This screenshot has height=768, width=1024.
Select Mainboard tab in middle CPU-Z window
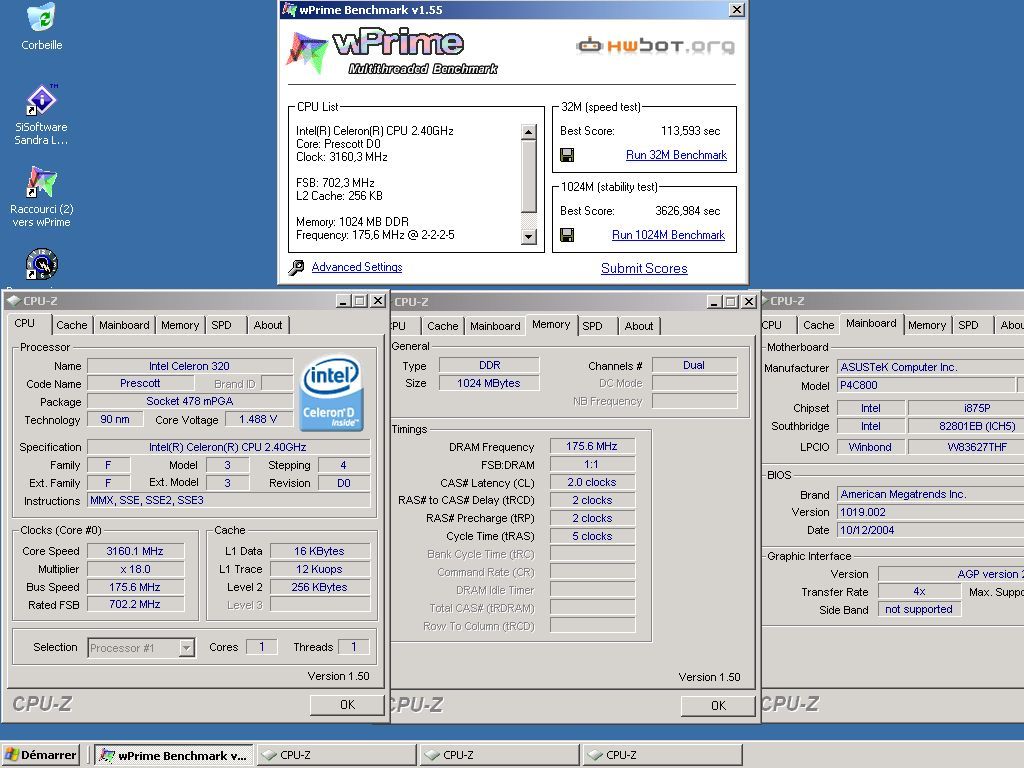click(495, 326)
